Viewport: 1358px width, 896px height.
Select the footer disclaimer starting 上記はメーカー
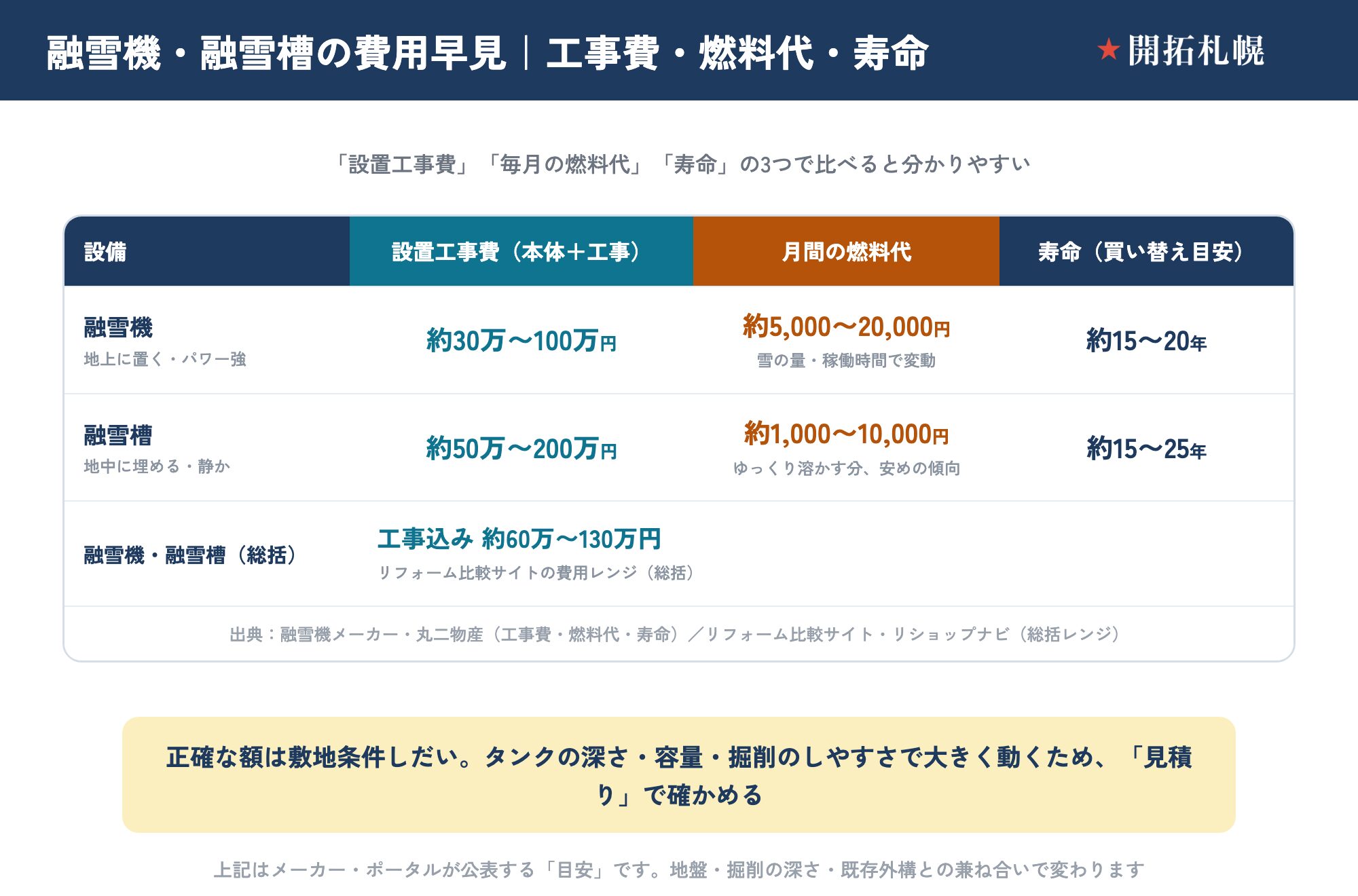(x=679, y=870)
